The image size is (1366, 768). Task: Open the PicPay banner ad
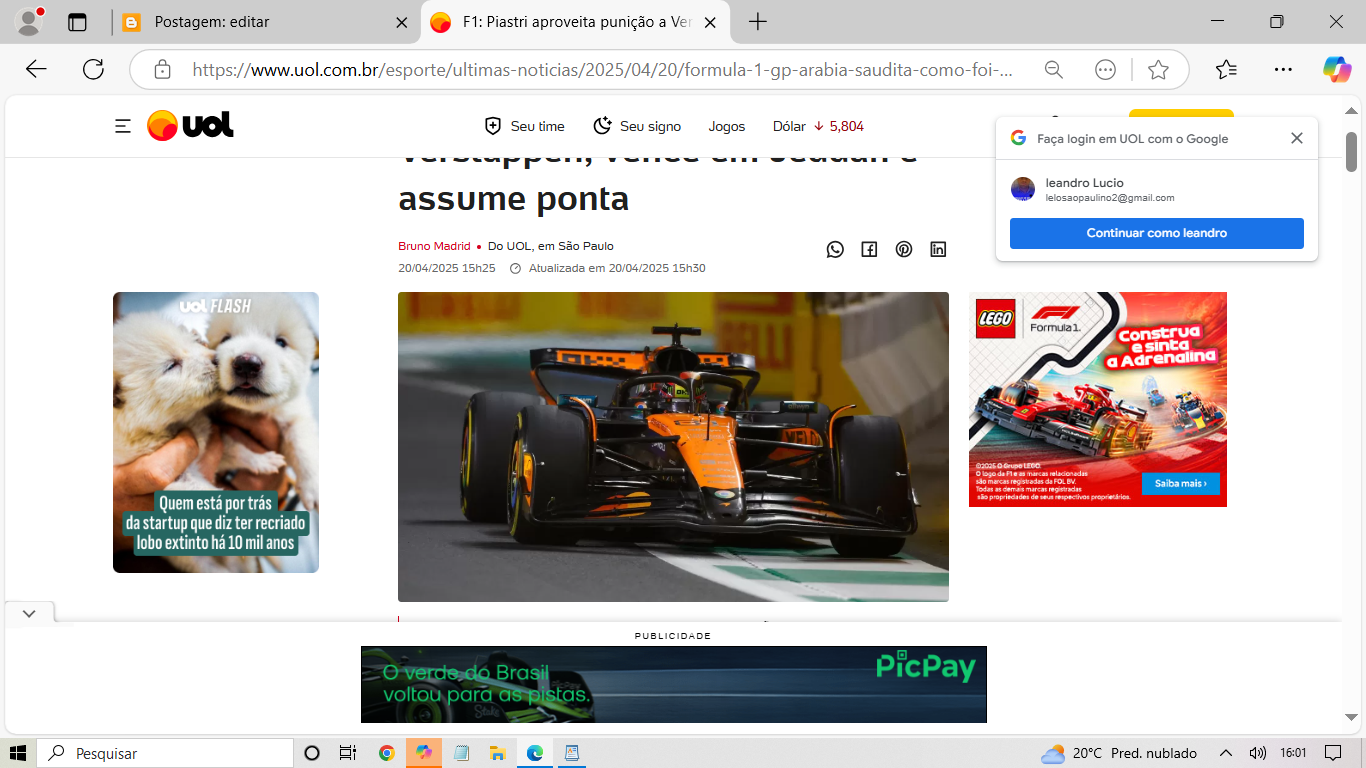pos(674,684)
